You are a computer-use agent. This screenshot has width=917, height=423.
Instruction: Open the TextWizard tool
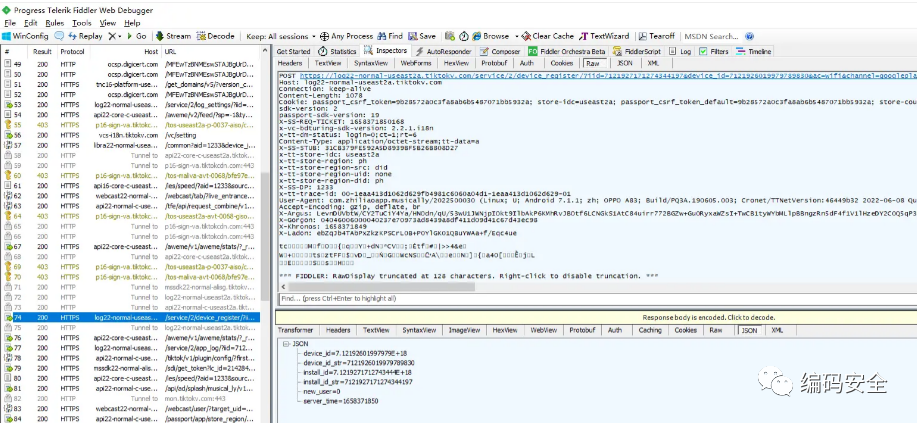click(x=604, y=36)
